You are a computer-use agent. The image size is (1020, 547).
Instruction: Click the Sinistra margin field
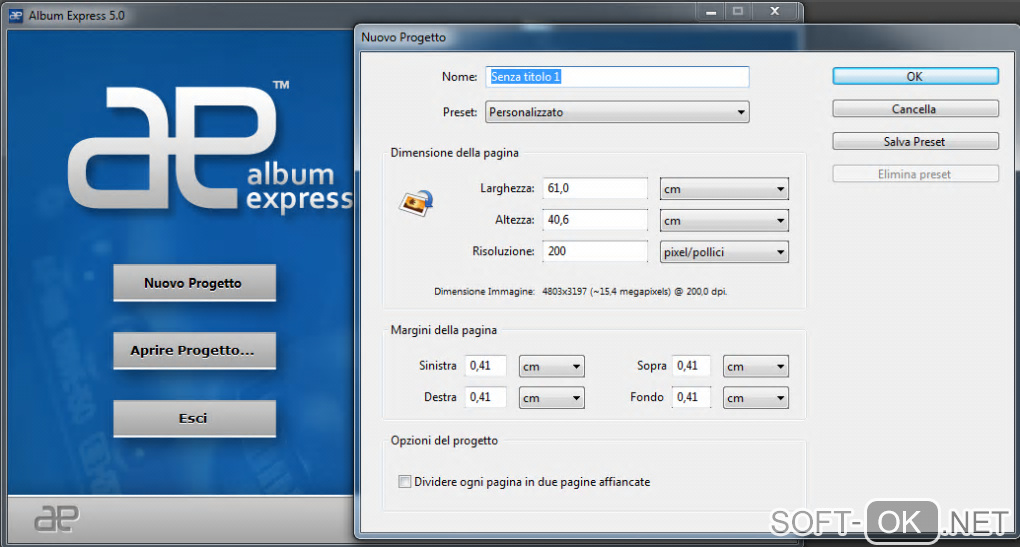tap(485, 366)
